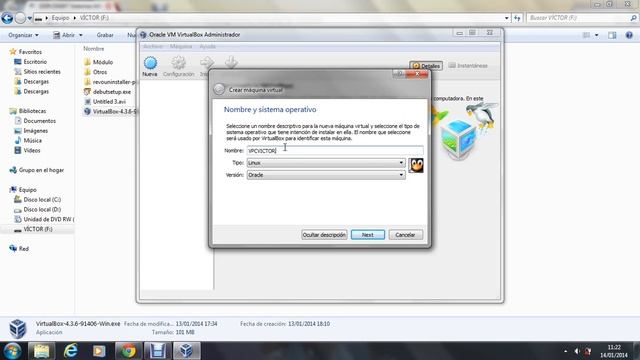Image resolution: width=640 pixels, height=360 pixels.
Task: Click the Explorer help icon
Action: point(629,36)
